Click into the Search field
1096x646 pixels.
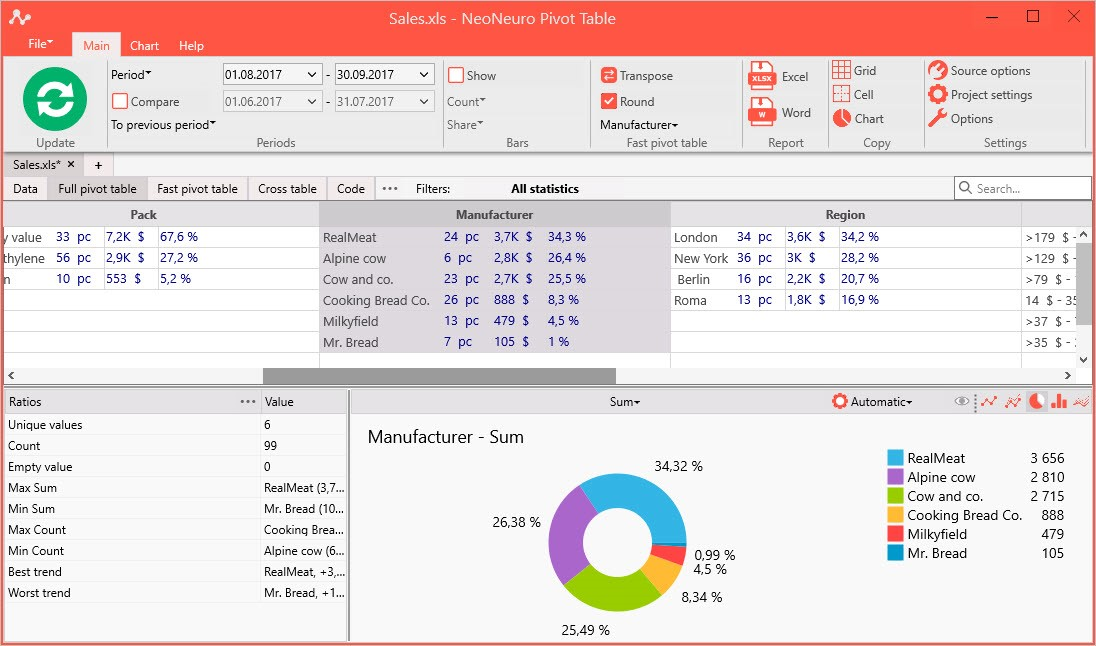[x=1022, y=188]
